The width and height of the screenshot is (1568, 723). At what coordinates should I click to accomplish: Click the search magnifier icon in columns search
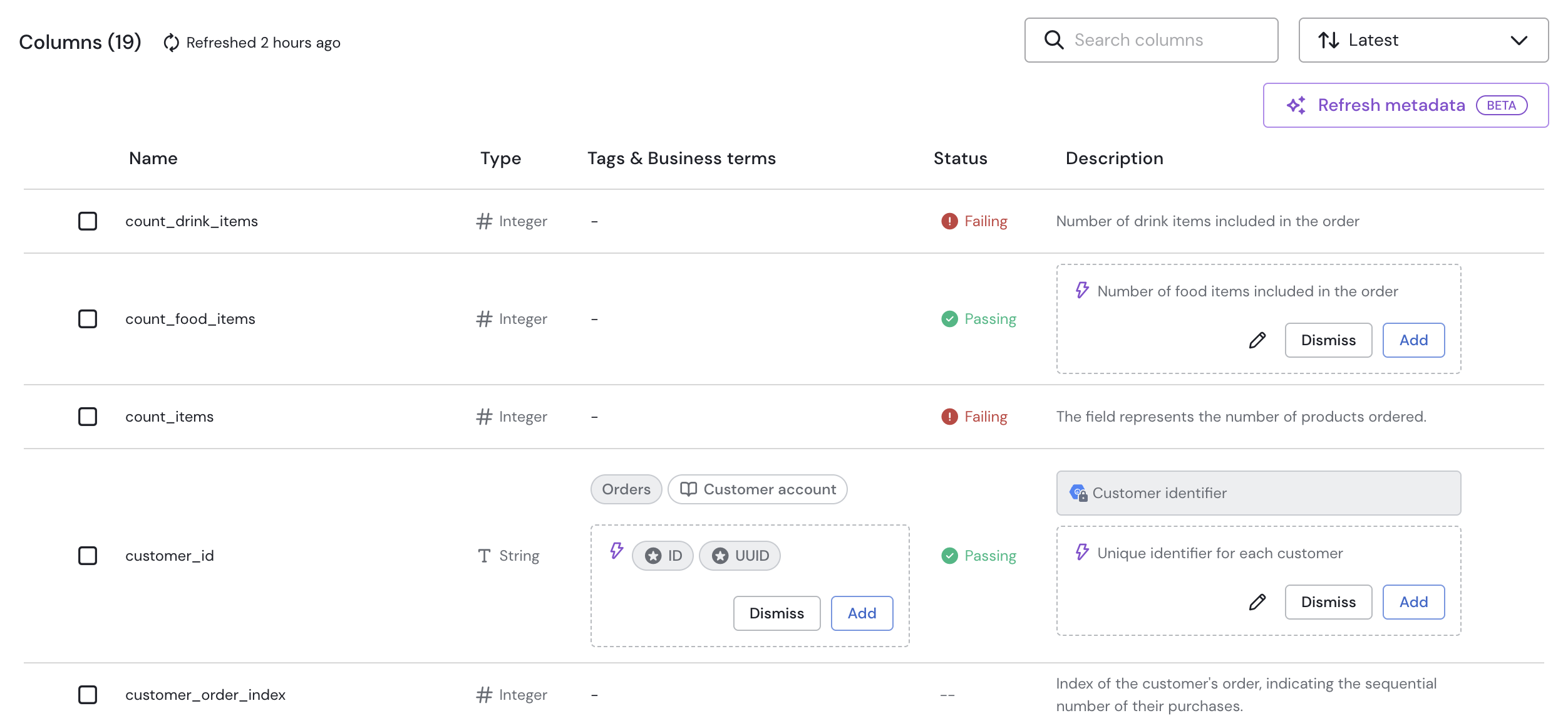(1053, 39)
